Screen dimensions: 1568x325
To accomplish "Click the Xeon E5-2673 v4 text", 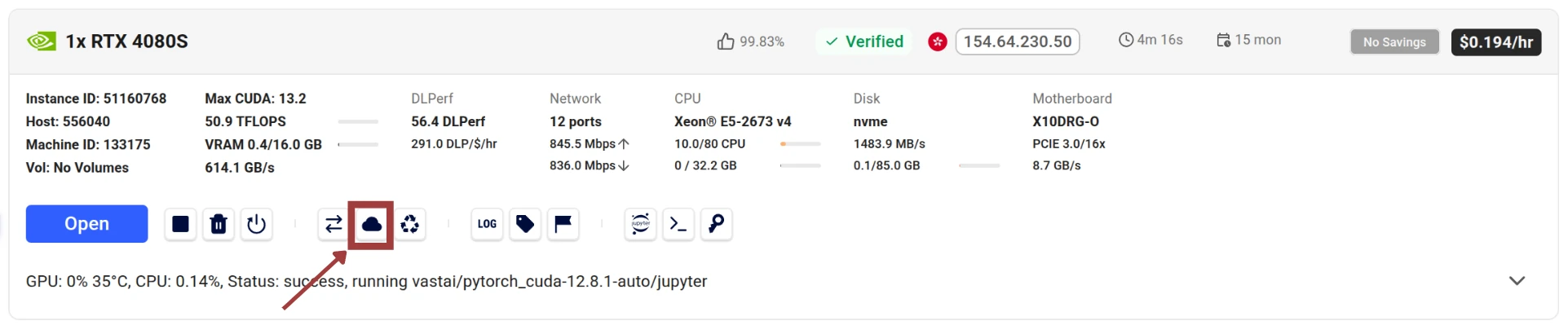I will (732, 121).
